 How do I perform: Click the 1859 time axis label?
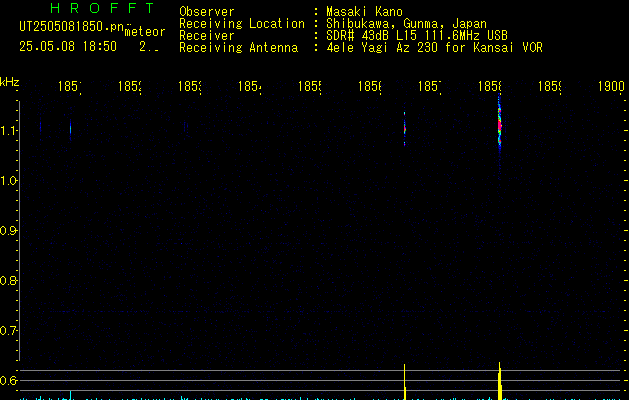coord(550,86)
